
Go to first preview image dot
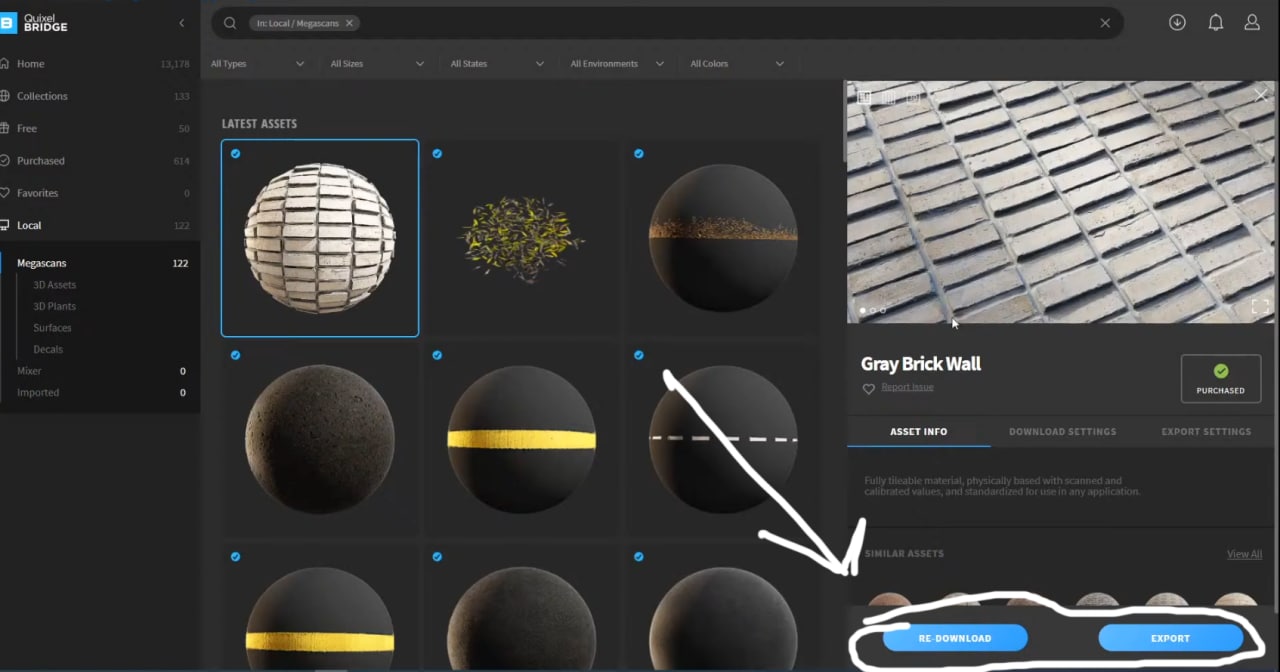(x=862, y=310)
